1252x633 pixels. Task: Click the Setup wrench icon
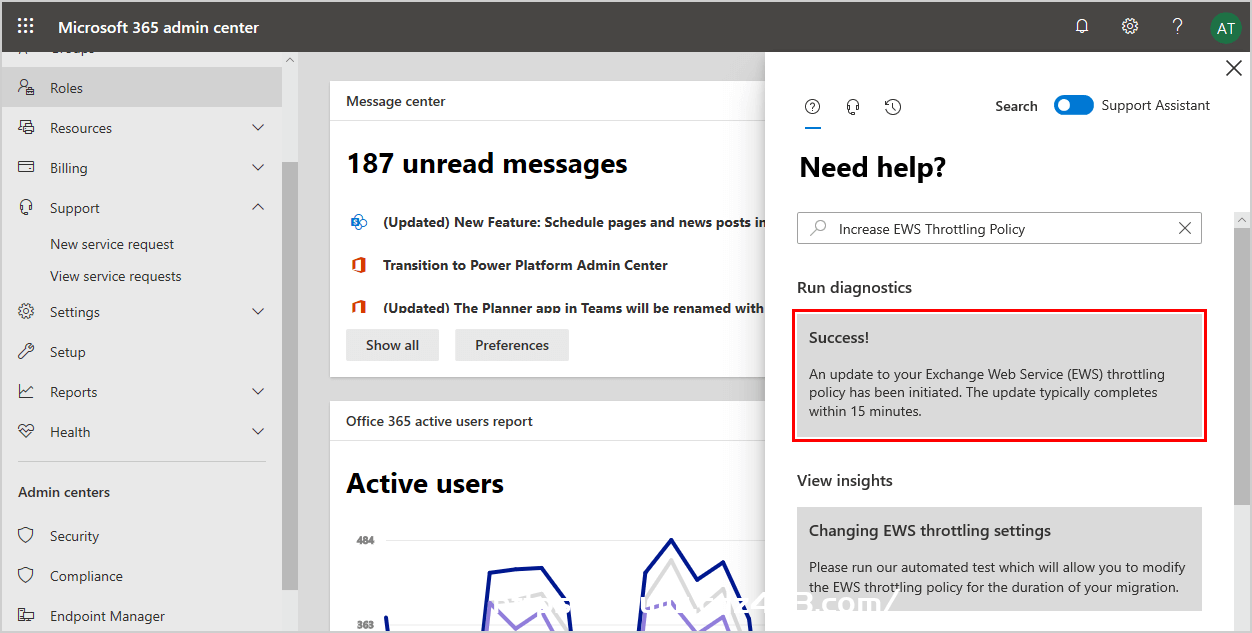27,352
